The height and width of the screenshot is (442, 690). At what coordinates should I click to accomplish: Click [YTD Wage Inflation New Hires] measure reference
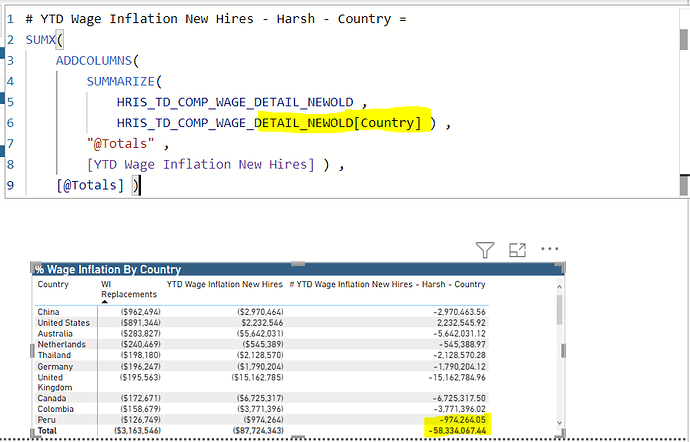tap(201, 164)
